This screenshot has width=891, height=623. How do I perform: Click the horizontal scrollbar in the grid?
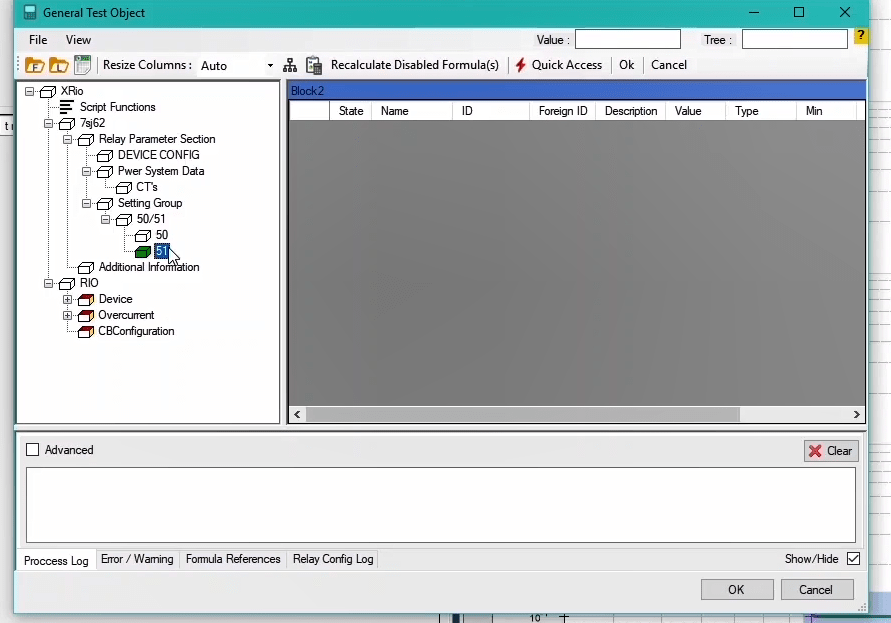point(522,414)
